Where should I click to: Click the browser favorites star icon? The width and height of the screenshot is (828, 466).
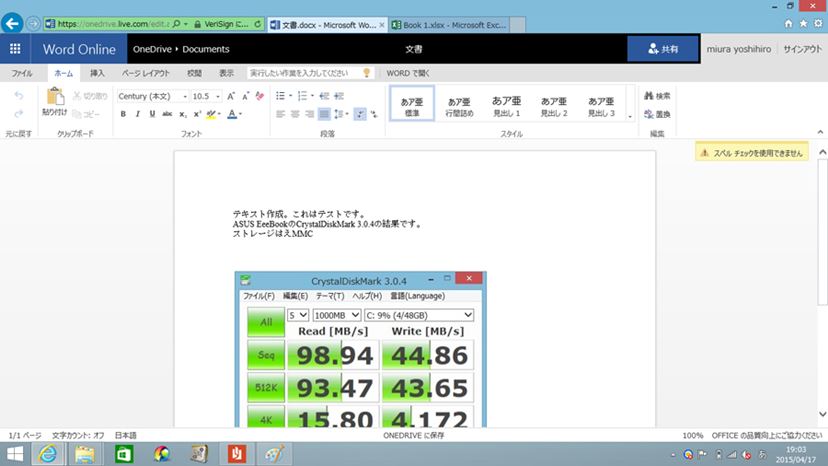click(803, 24)
